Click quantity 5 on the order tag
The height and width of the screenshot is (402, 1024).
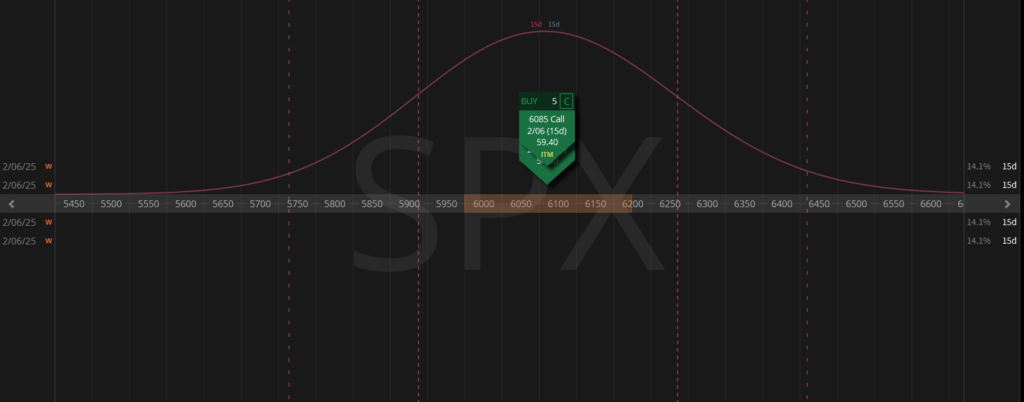click(x=554, y=101)
